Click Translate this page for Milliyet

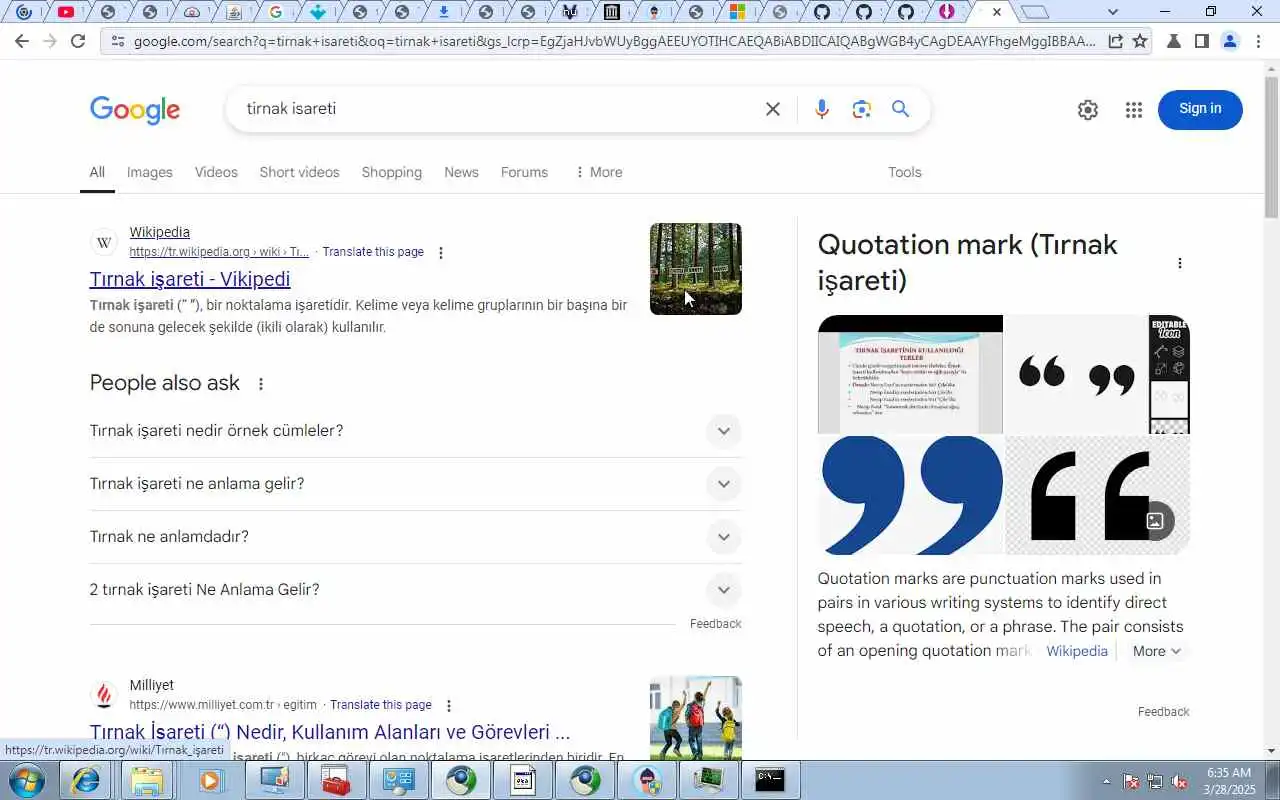click(381, 705)
